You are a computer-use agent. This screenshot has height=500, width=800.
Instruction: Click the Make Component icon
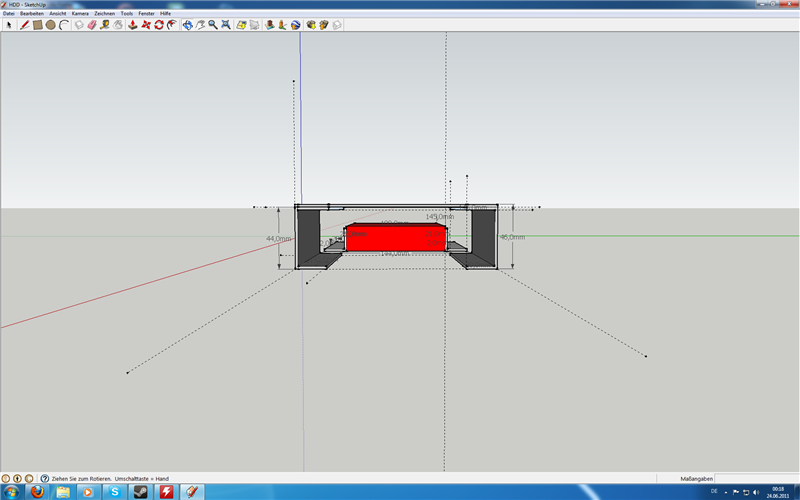(x=79, y=25)
